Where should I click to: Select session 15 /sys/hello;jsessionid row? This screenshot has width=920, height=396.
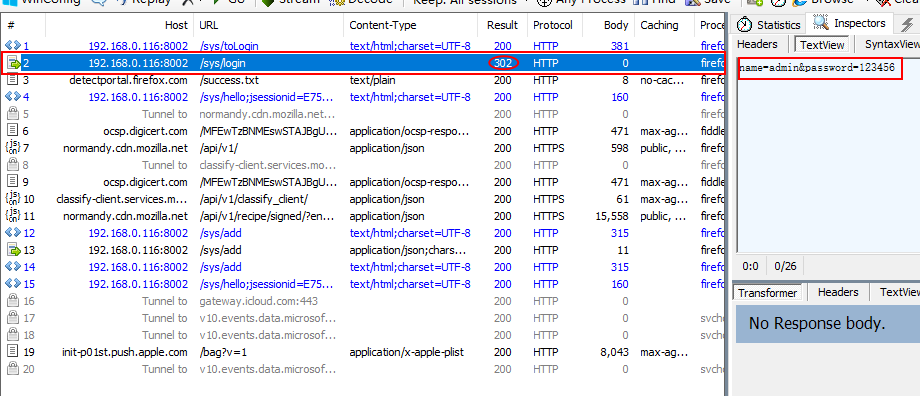point(363,285)
